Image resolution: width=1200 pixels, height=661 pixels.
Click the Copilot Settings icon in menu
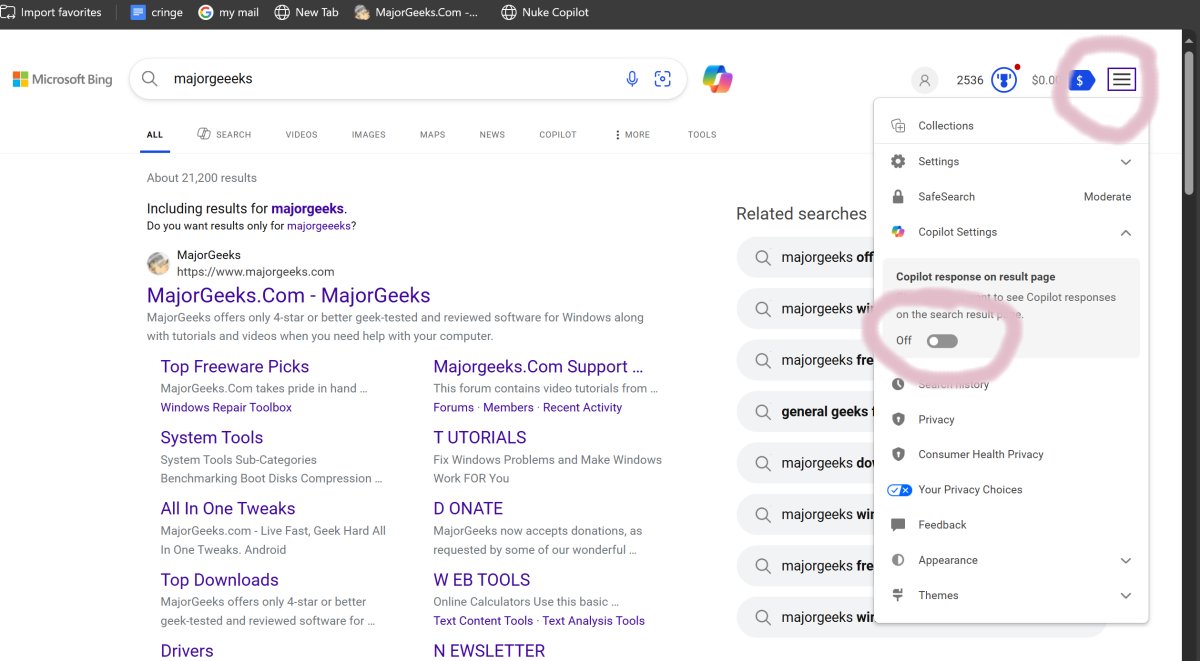(x=898, y=232)
